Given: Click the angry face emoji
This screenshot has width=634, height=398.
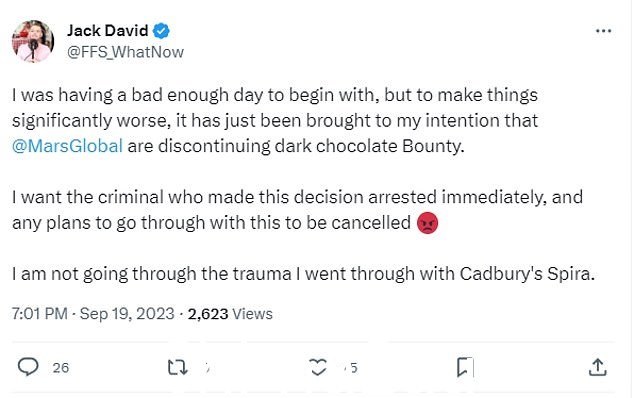Looking at the screenshot, I should 427,223.
